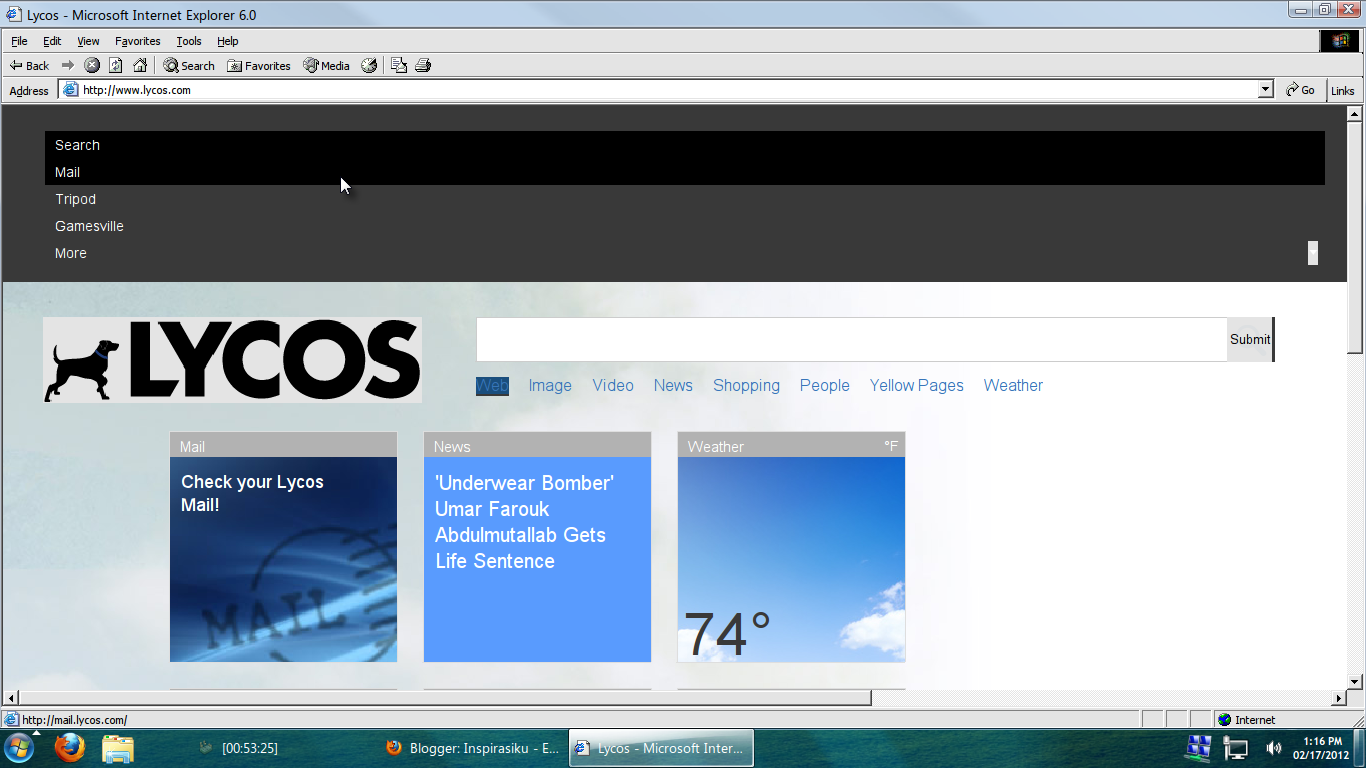Select the Web search tab
This screenshot has width=1366, height=768.
[492, 385]
